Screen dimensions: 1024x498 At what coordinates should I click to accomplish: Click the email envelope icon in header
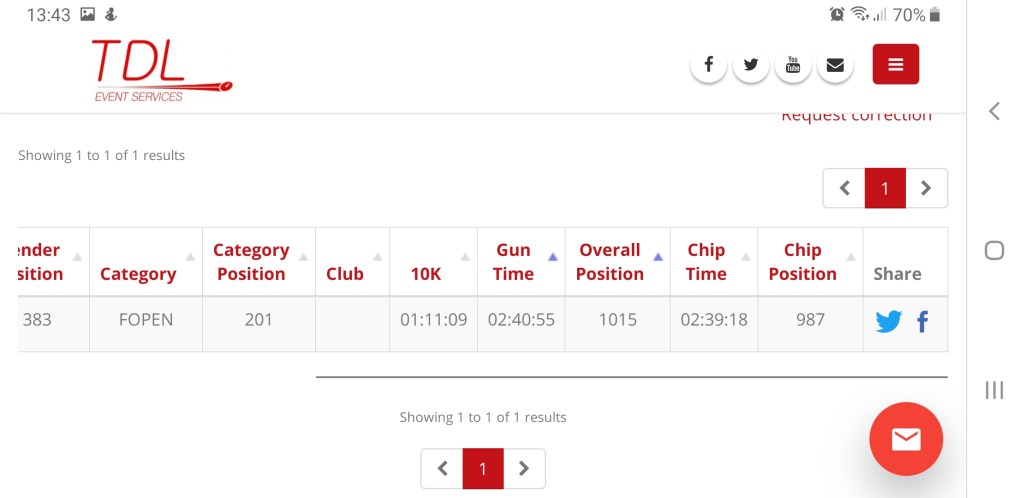[x=835, y=65]
